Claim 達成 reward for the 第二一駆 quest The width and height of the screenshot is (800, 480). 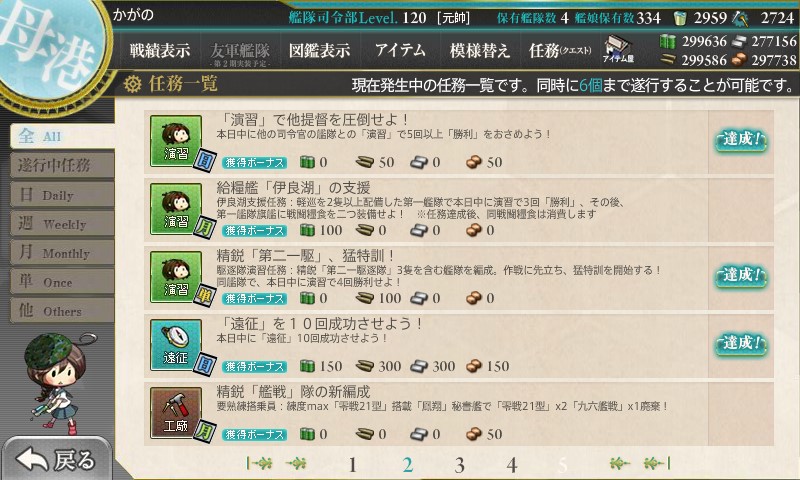coord(741,276)
